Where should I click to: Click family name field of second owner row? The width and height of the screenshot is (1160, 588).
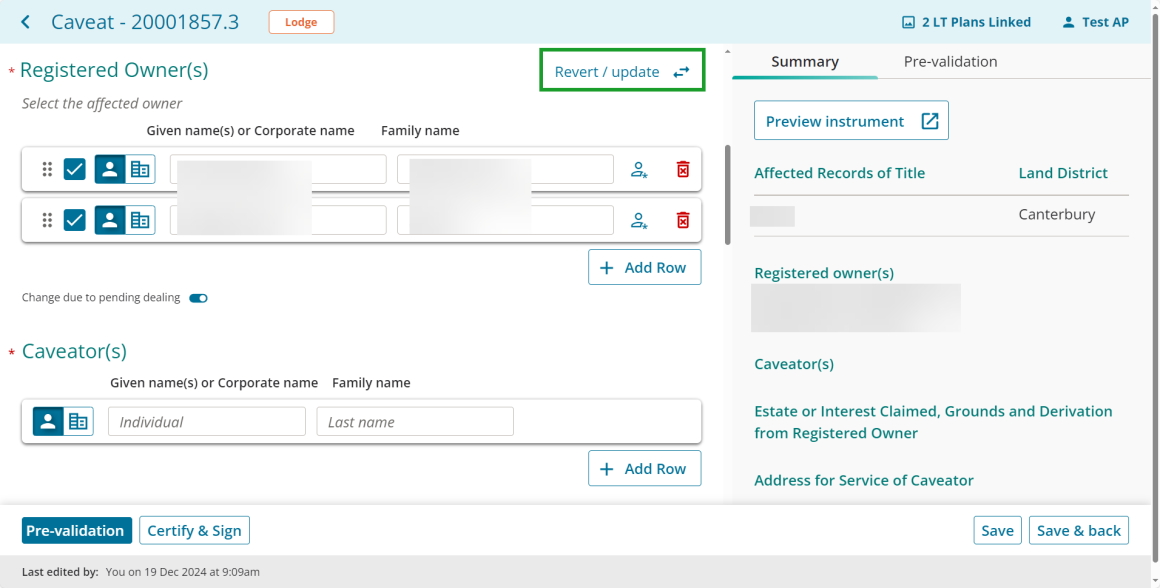pos(505,220)
